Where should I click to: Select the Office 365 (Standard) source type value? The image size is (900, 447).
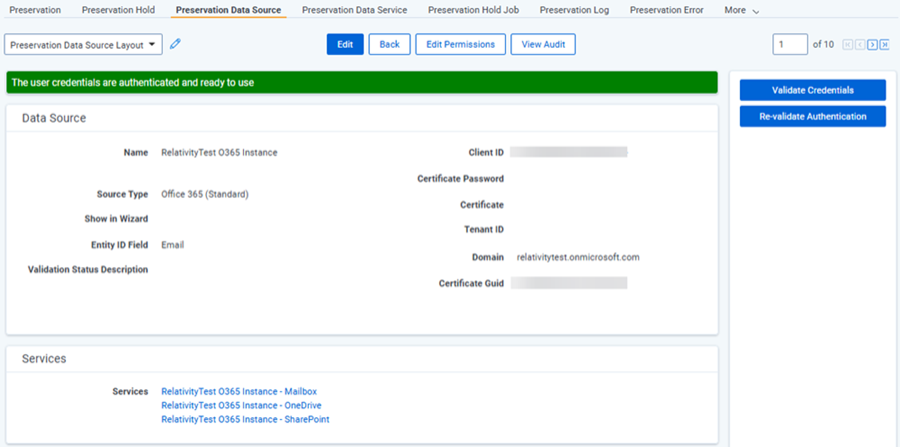click(x=205, y=195)
